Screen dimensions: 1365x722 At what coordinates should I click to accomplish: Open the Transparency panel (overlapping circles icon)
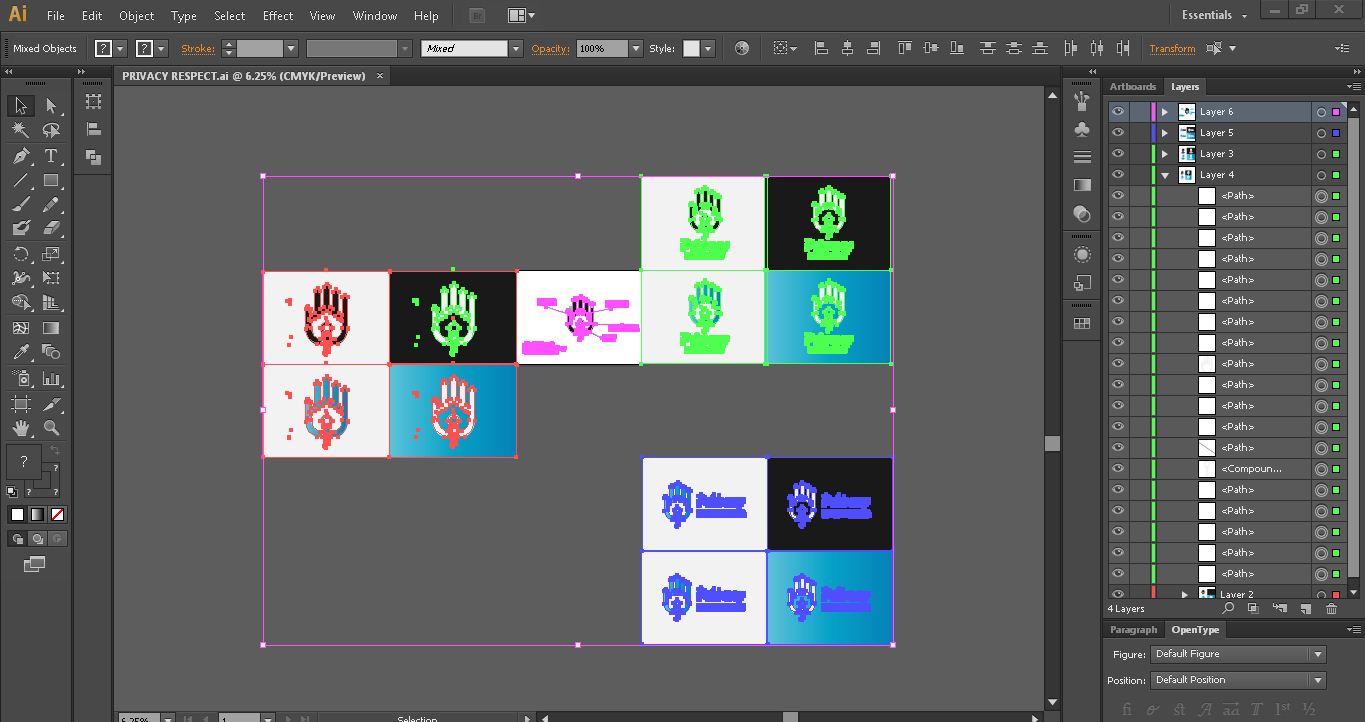1081,213
